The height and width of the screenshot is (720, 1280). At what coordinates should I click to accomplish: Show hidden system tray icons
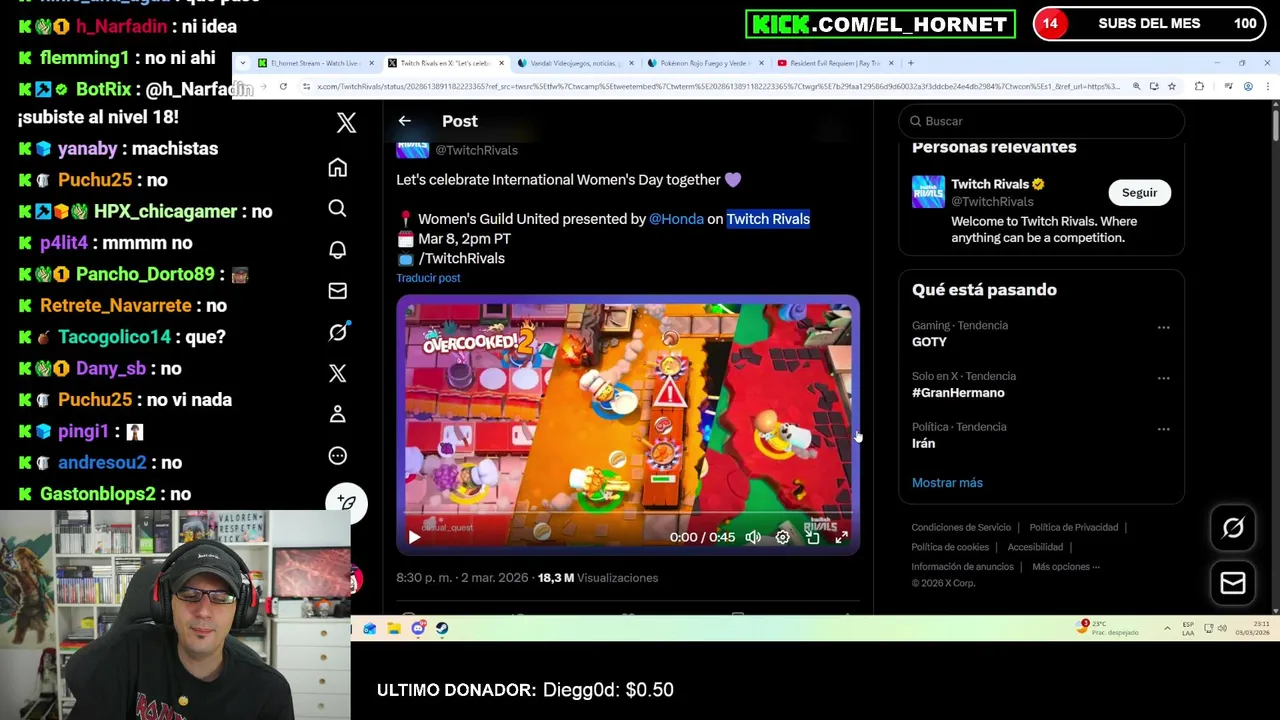click(1167, 629)
